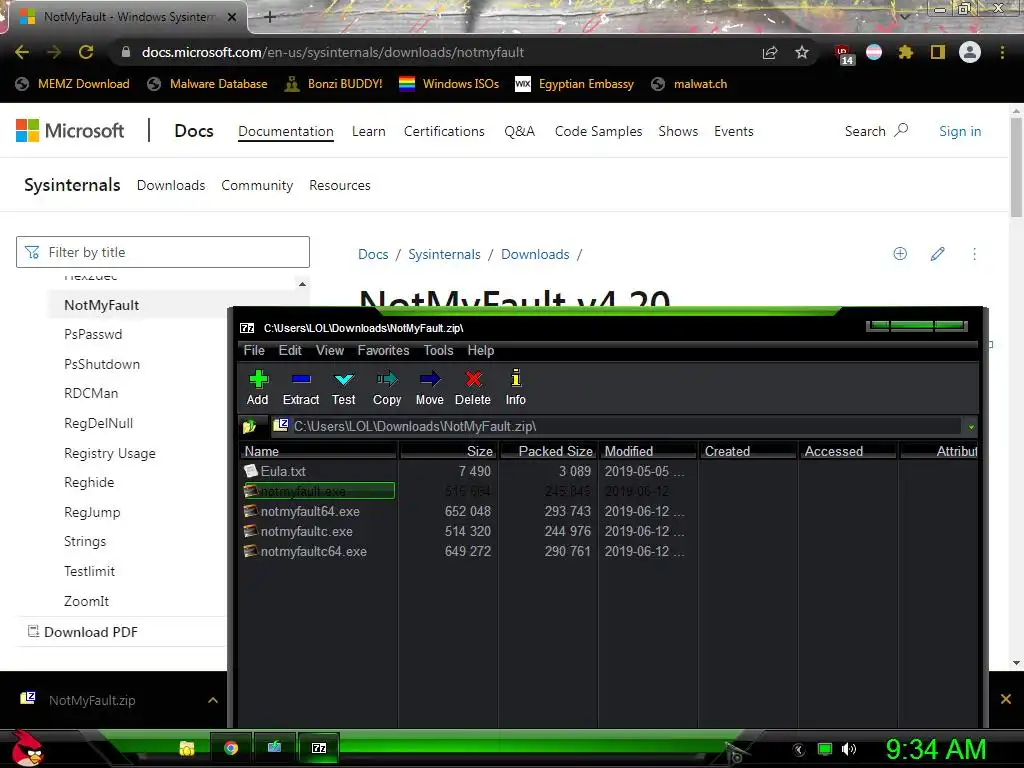
Task: Sort by the Size column header
Action: click(x=449, y=451)
